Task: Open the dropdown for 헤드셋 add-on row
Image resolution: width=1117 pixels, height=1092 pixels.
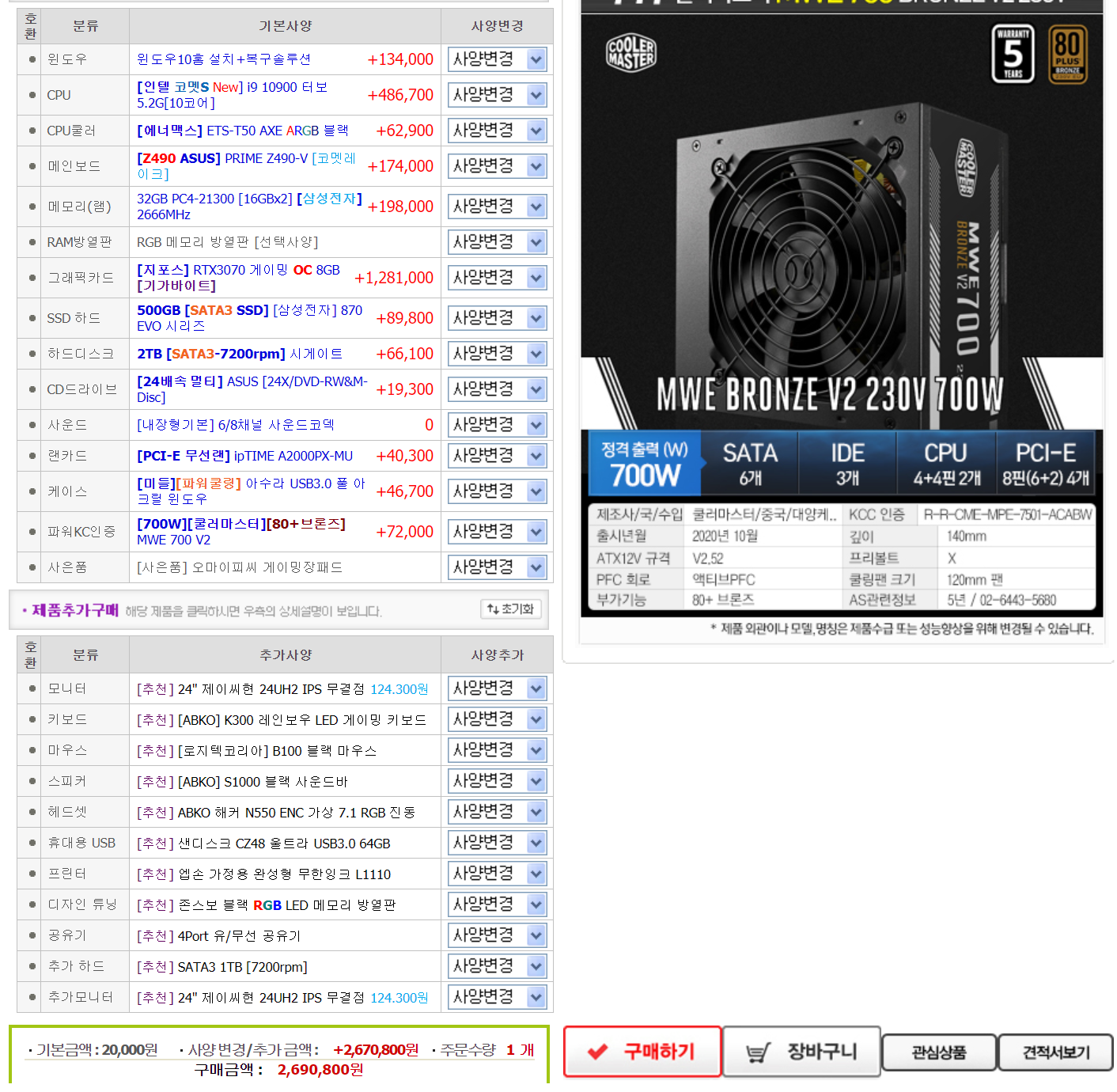Action: pos(498,812)
